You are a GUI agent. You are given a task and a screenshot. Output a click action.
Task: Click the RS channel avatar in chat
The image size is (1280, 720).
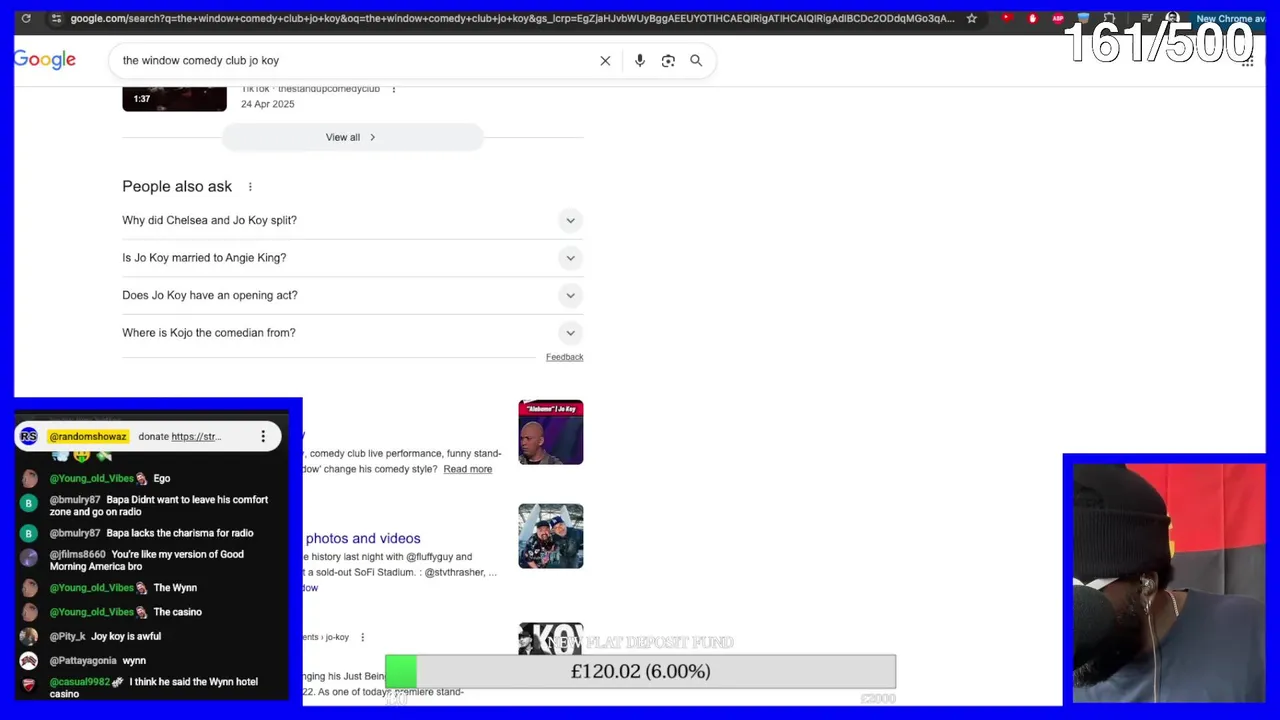click(28, 436)
